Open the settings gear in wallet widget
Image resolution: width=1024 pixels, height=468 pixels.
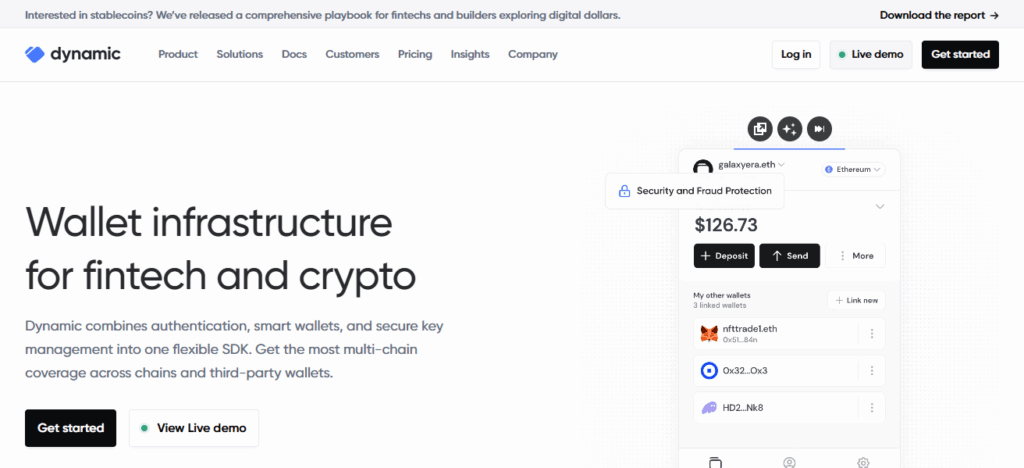point(863,462)
